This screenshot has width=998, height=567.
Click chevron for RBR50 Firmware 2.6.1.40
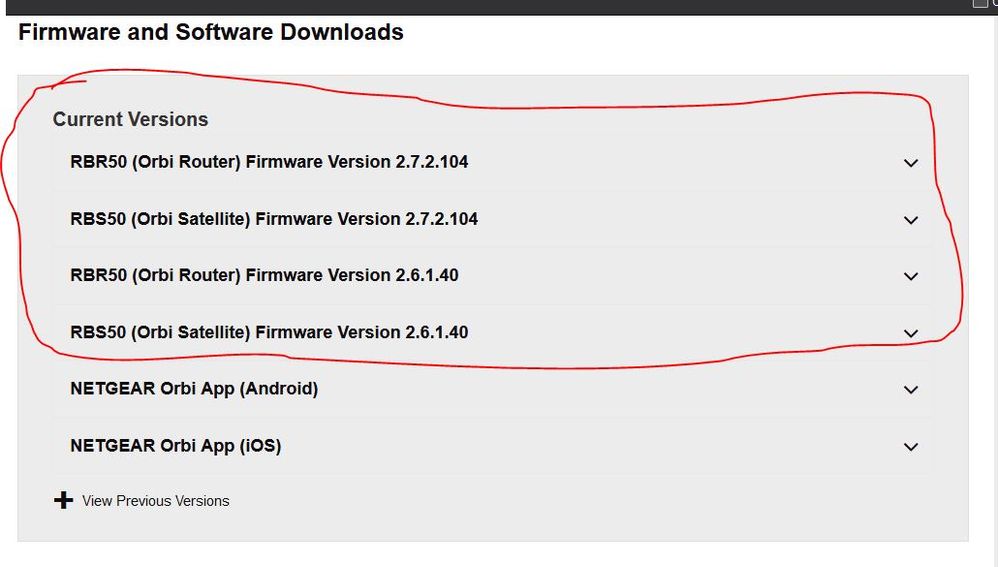pos(910,276)
